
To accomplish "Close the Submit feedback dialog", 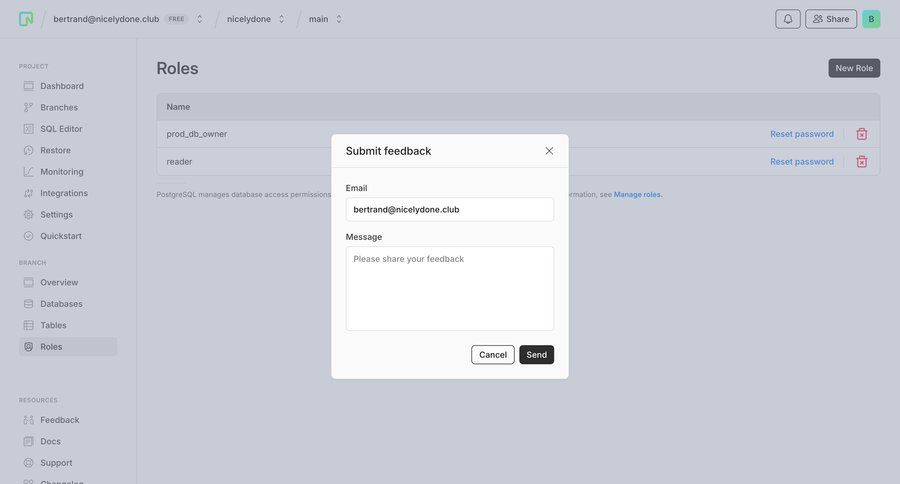I will point(549,151).
